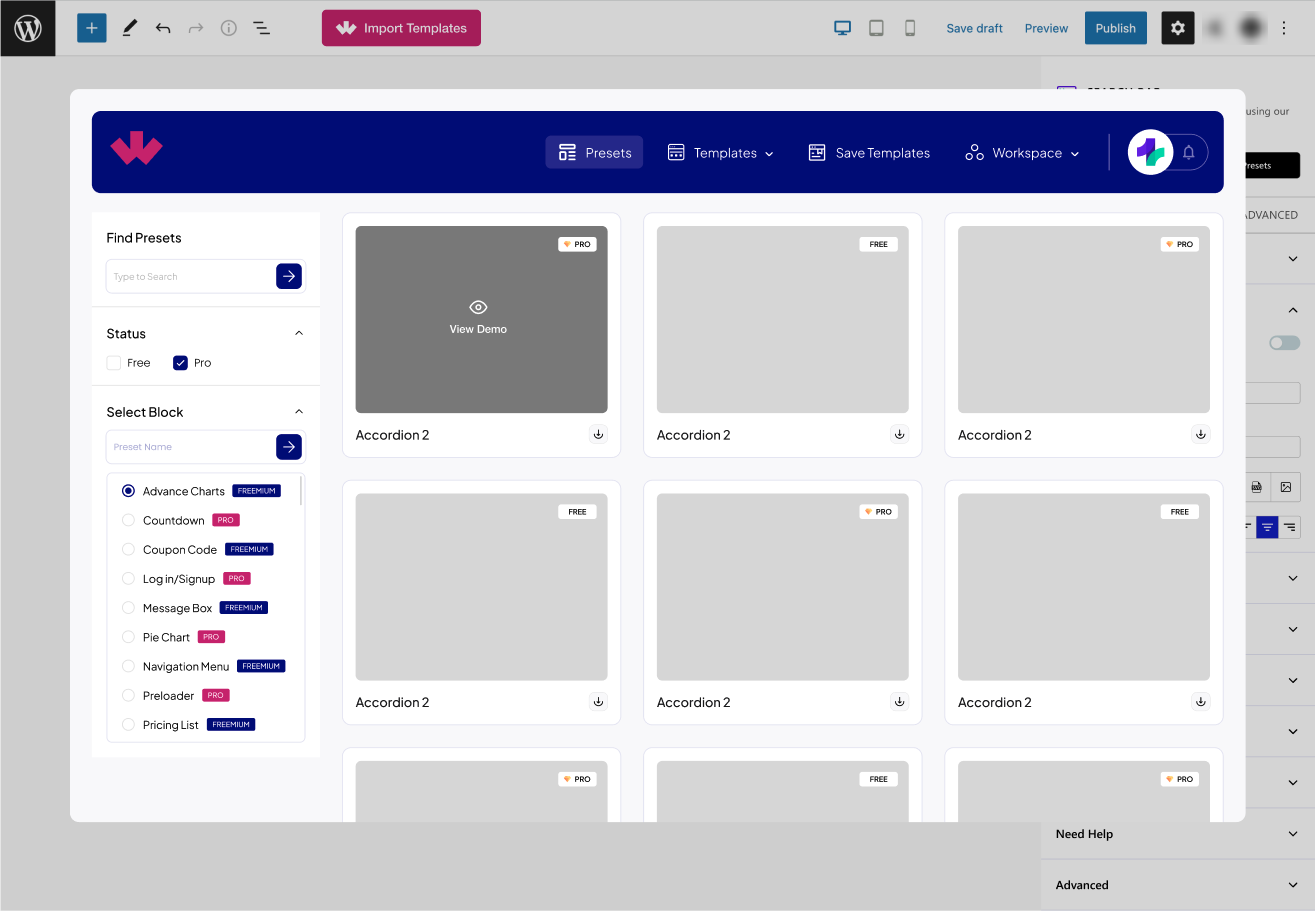
Task: Collapse the Status filter section
Action: coord(298,333)
